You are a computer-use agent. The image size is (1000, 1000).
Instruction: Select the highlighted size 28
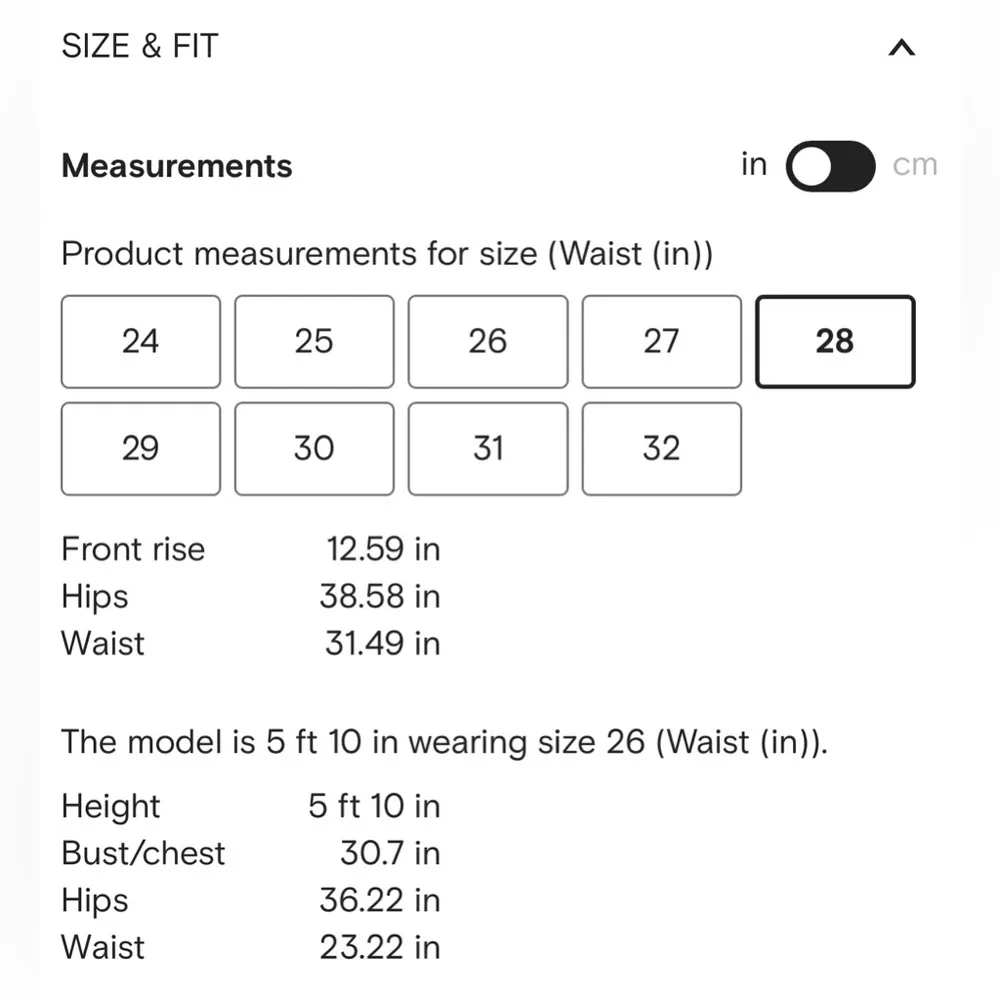point(835,341)
